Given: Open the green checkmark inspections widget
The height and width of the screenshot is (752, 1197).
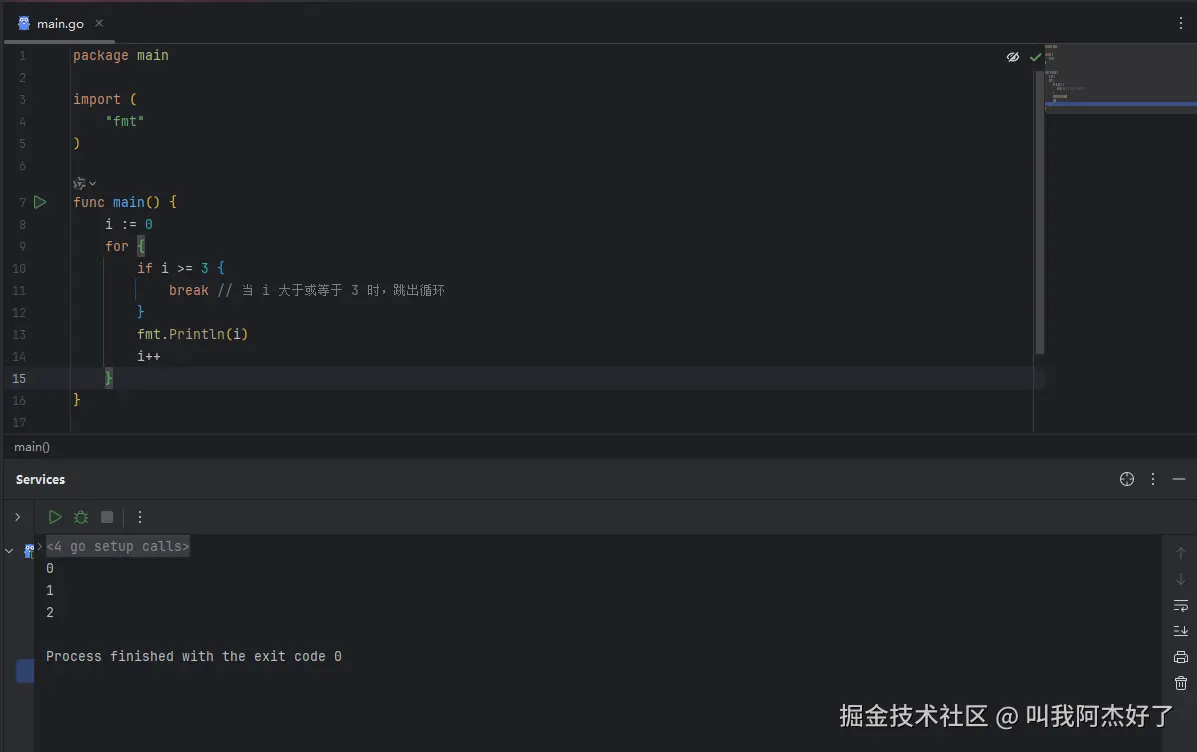Looking at the screenshot, I should [x=1036, y=57].
